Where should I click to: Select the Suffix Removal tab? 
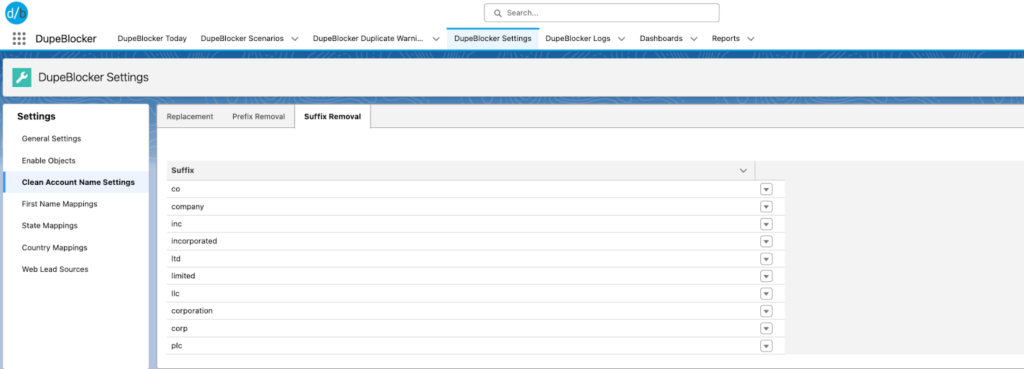[332, 116]
